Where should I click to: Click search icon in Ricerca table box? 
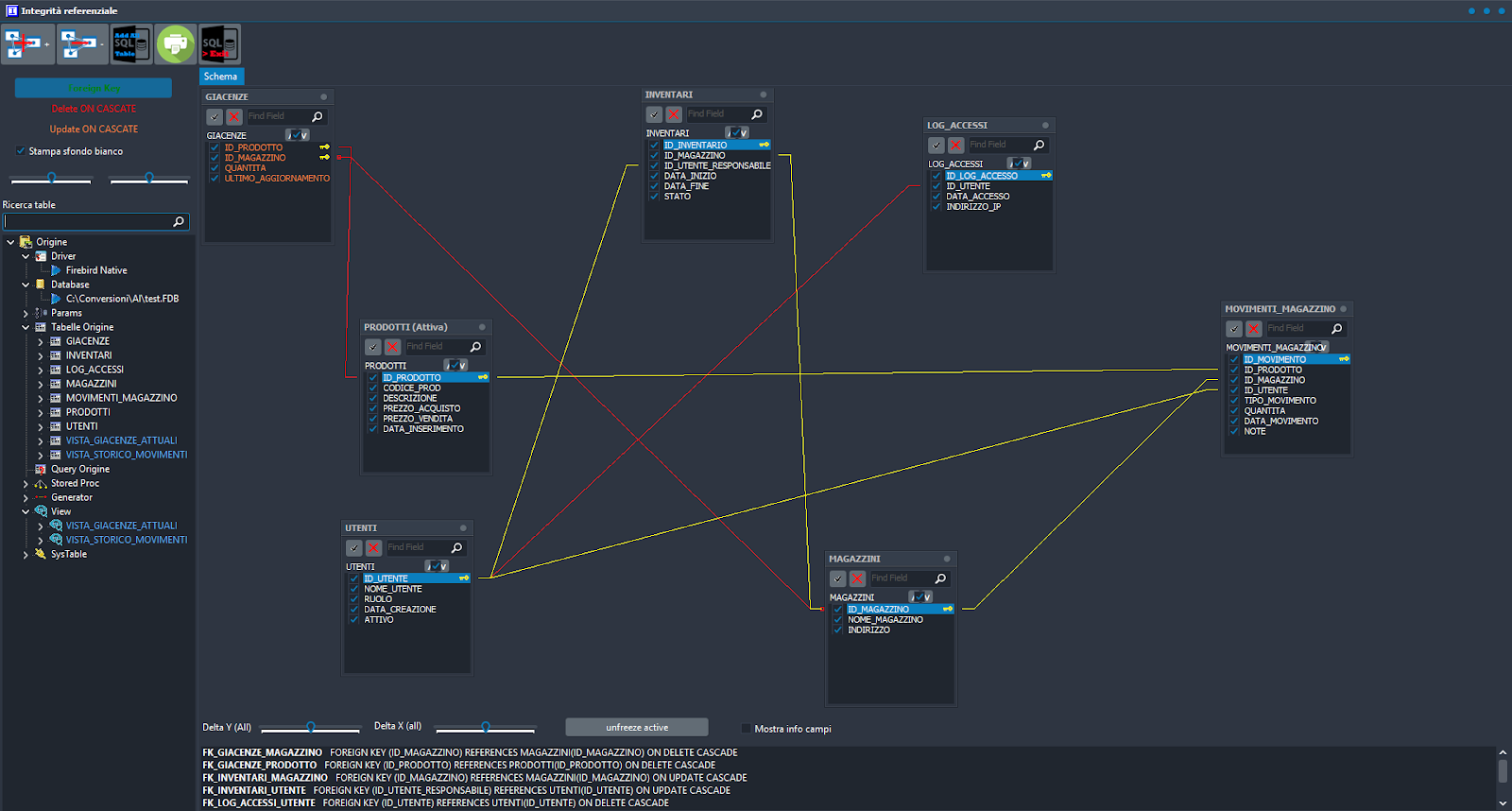click(x=179, y=221)
